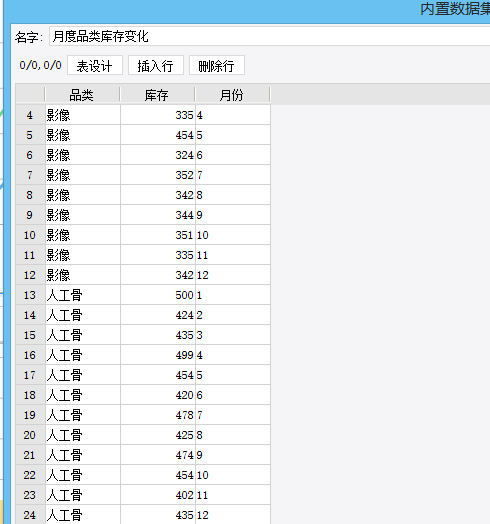Image resolution: width=490 pixels, height=524 pixels.
Task: Click 库存 cell 402 in row 23
Action: point(158,495)
